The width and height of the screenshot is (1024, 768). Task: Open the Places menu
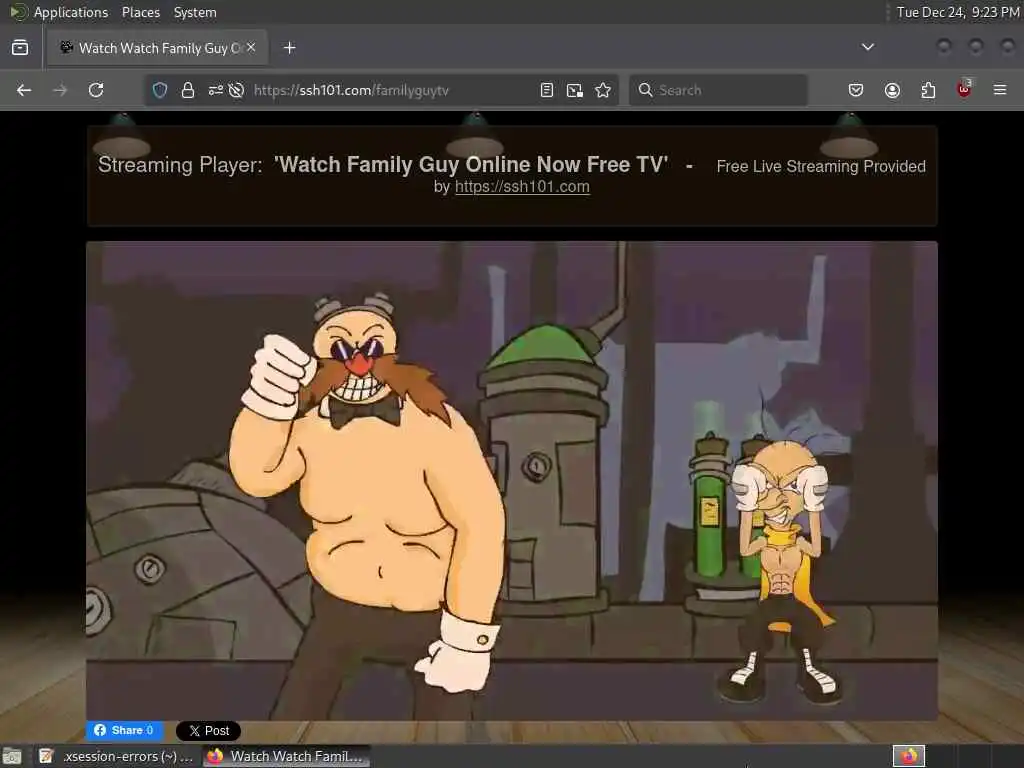(140, 12)
